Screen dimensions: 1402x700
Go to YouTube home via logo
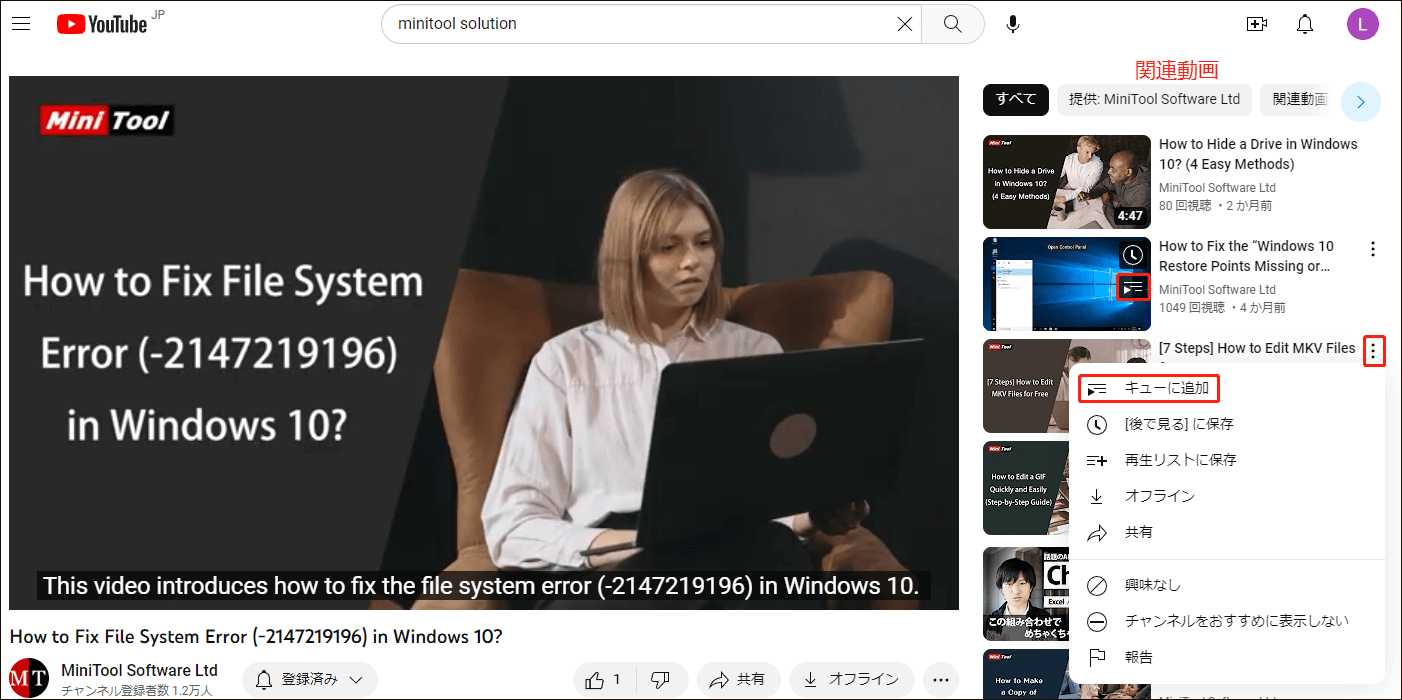coord(102,24)
